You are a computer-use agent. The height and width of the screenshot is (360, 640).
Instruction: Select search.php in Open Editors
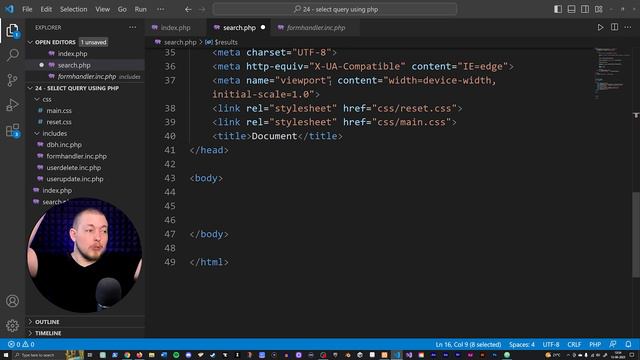(74, 65)
